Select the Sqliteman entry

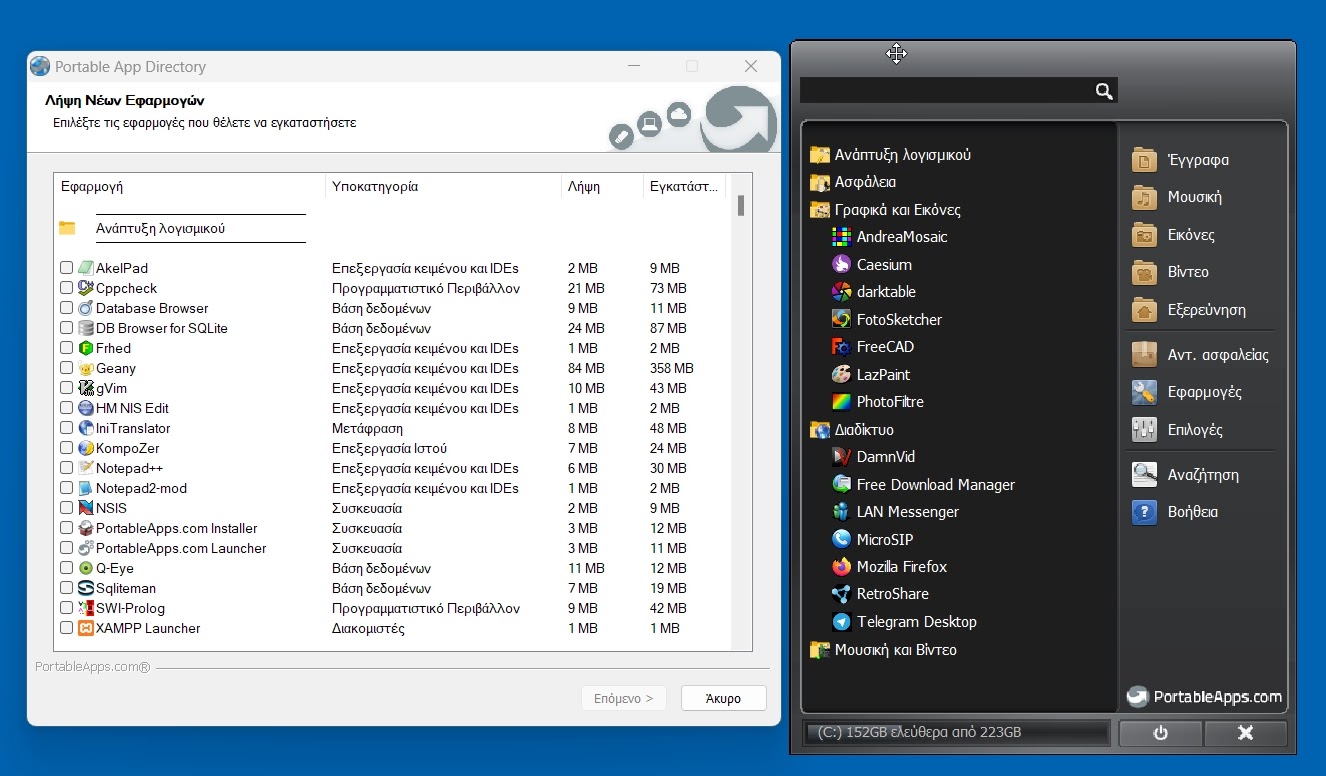coord(392,588)
